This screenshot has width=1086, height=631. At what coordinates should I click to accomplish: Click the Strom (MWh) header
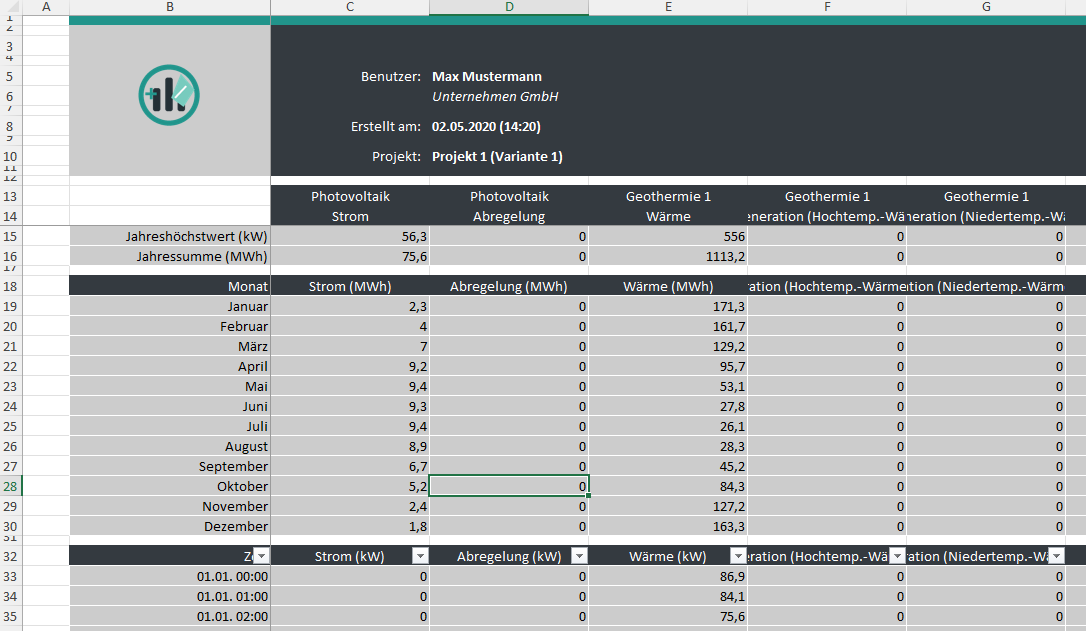point(350,286)
